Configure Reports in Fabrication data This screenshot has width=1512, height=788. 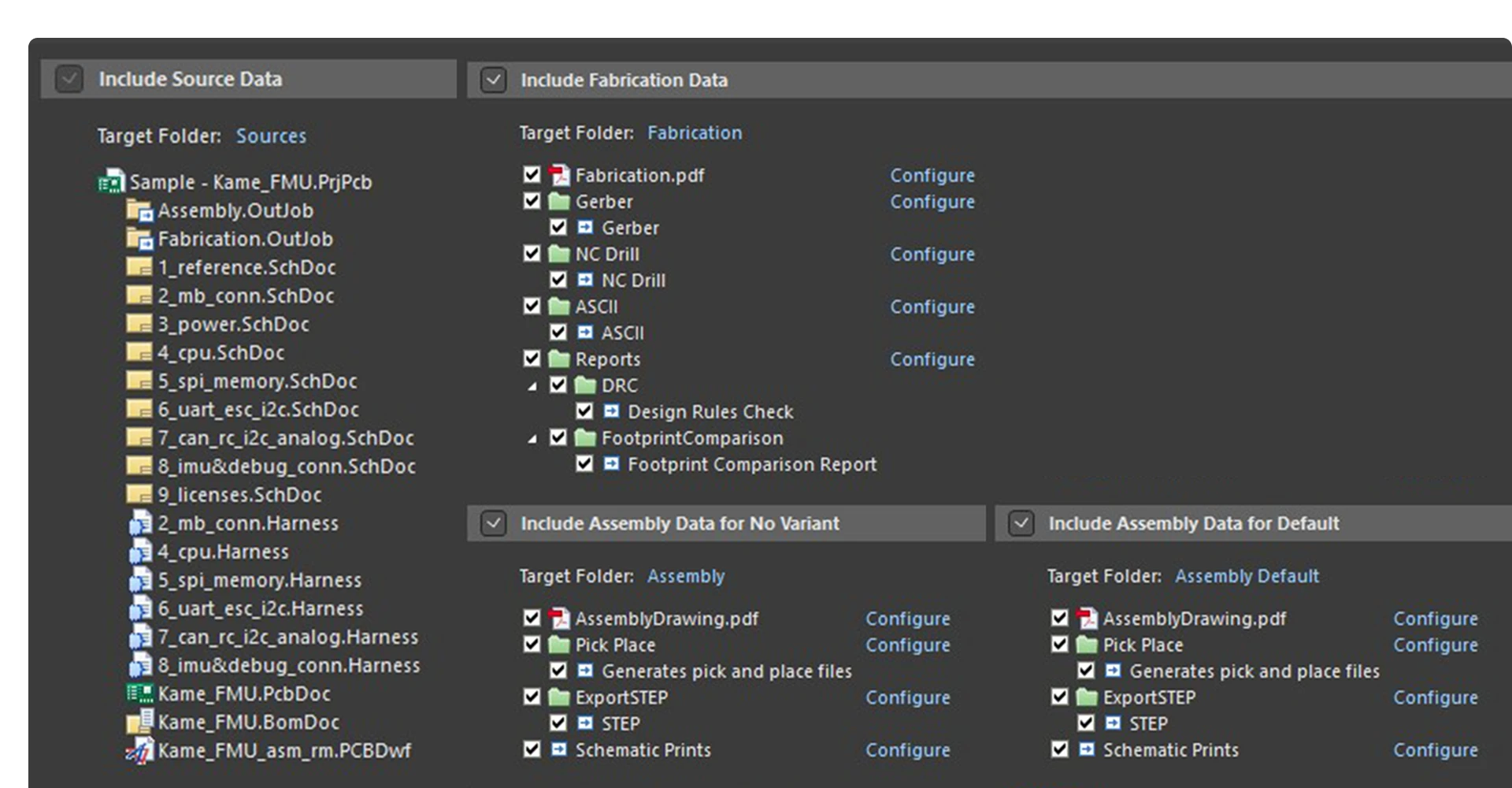[x=932, y=359]
